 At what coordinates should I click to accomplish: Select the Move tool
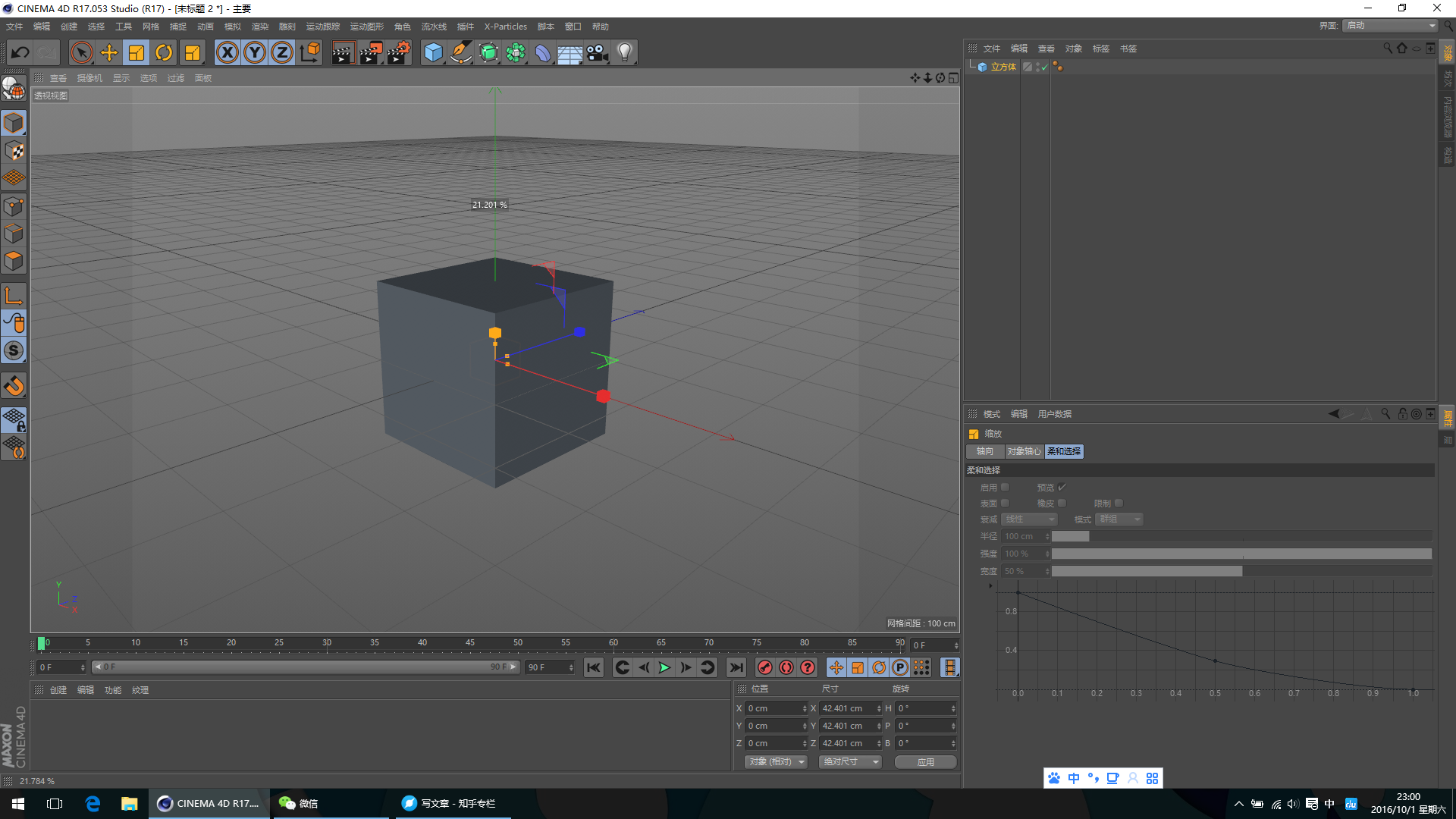[x=108, y=52]
